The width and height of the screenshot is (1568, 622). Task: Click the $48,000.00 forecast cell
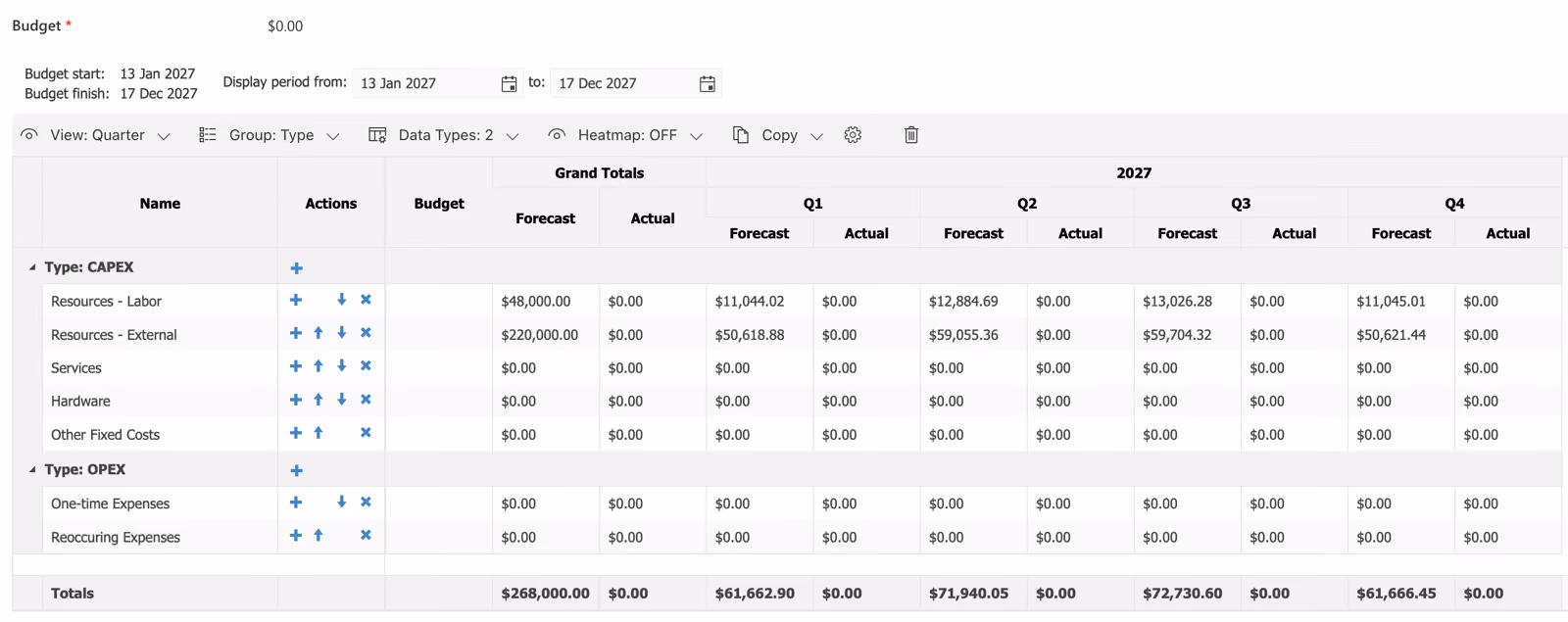pos(546,302)
